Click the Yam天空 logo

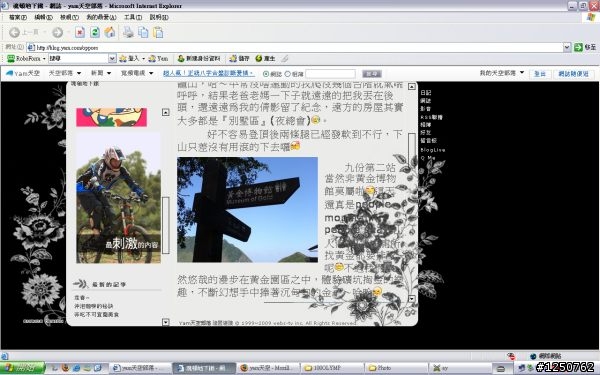(23, 73)
